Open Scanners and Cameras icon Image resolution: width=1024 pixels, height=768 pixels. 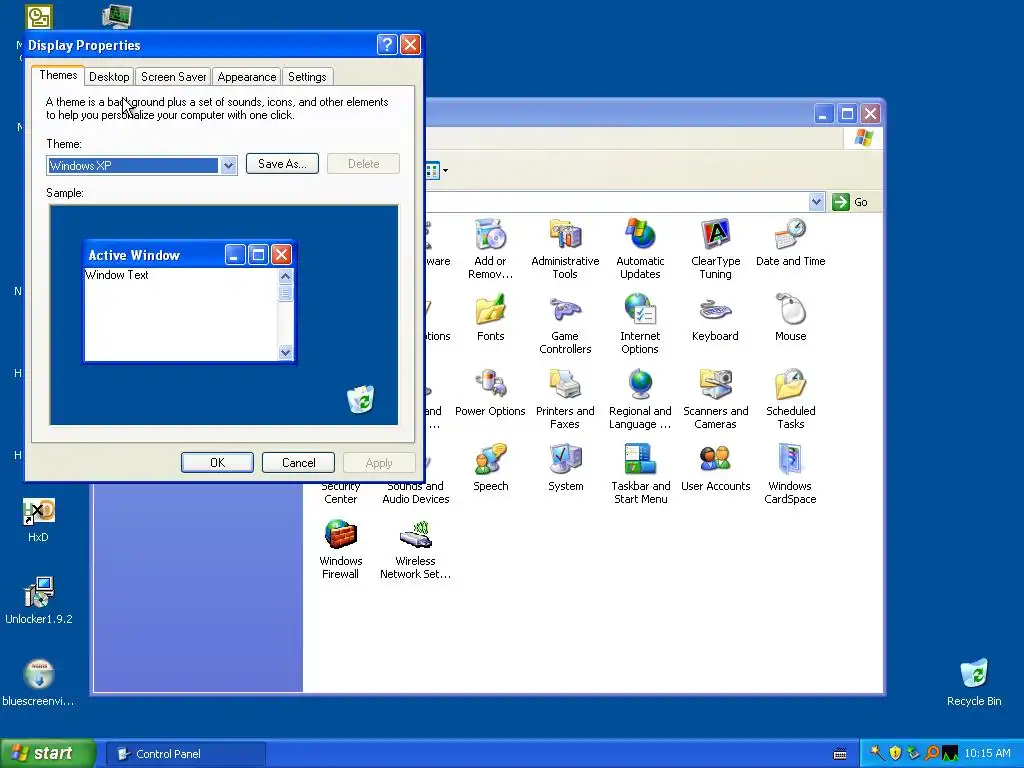coord(716,385)
